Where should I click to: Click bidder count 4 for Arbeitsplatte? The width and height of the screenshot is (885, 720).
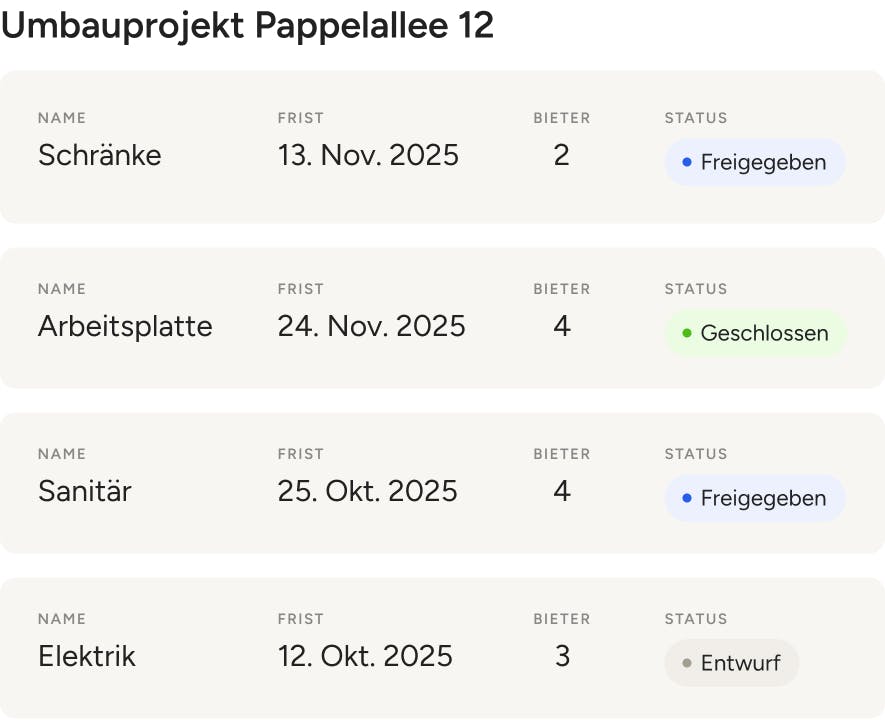(x=562, y=326)
